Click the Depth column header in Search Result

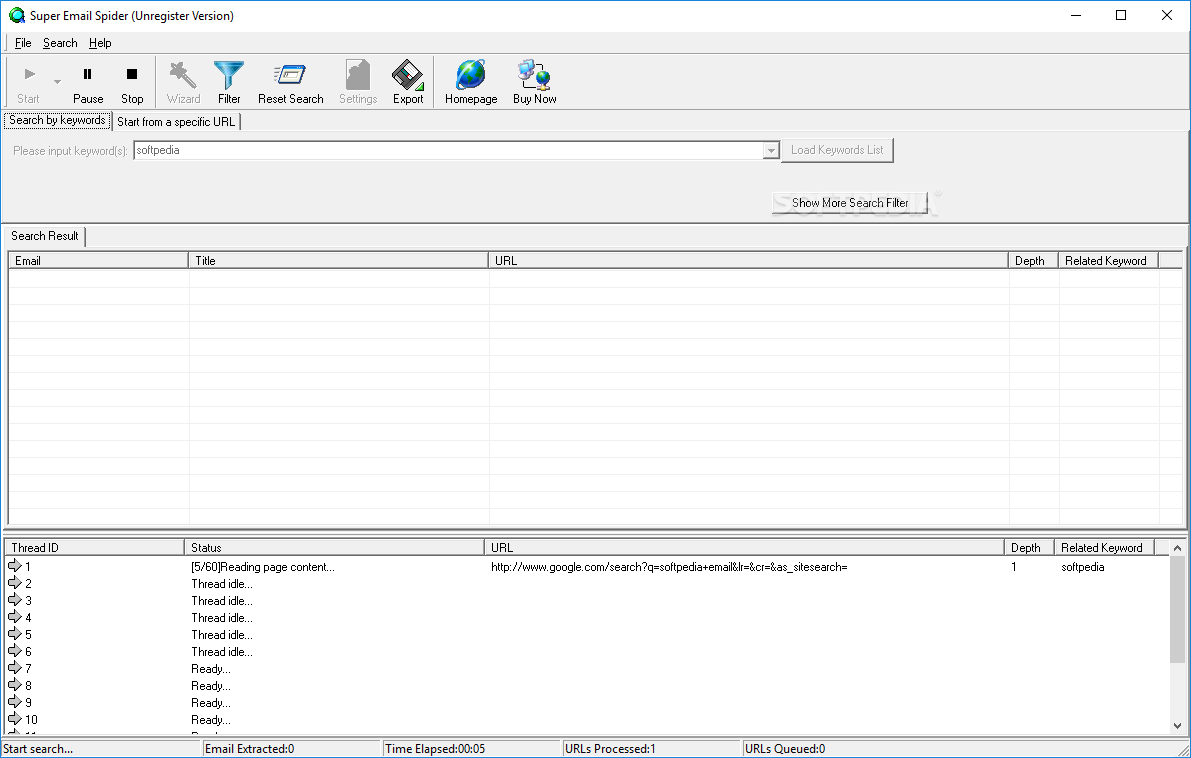[x=1033, y=261]
